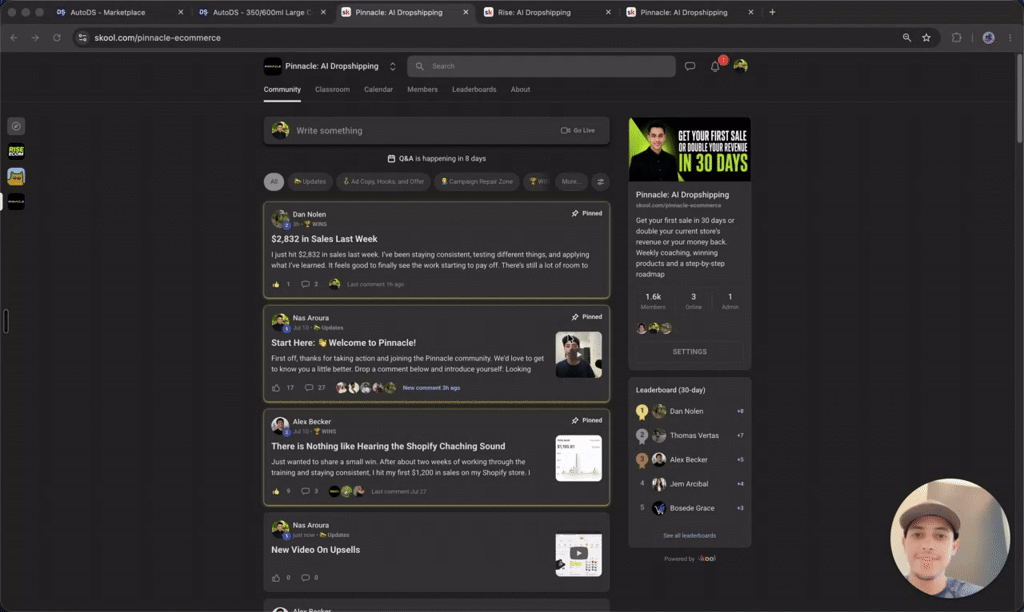Click the feed filter settings icon
The width and height of the screenshot is (1024, 612).
coord(600,182)
